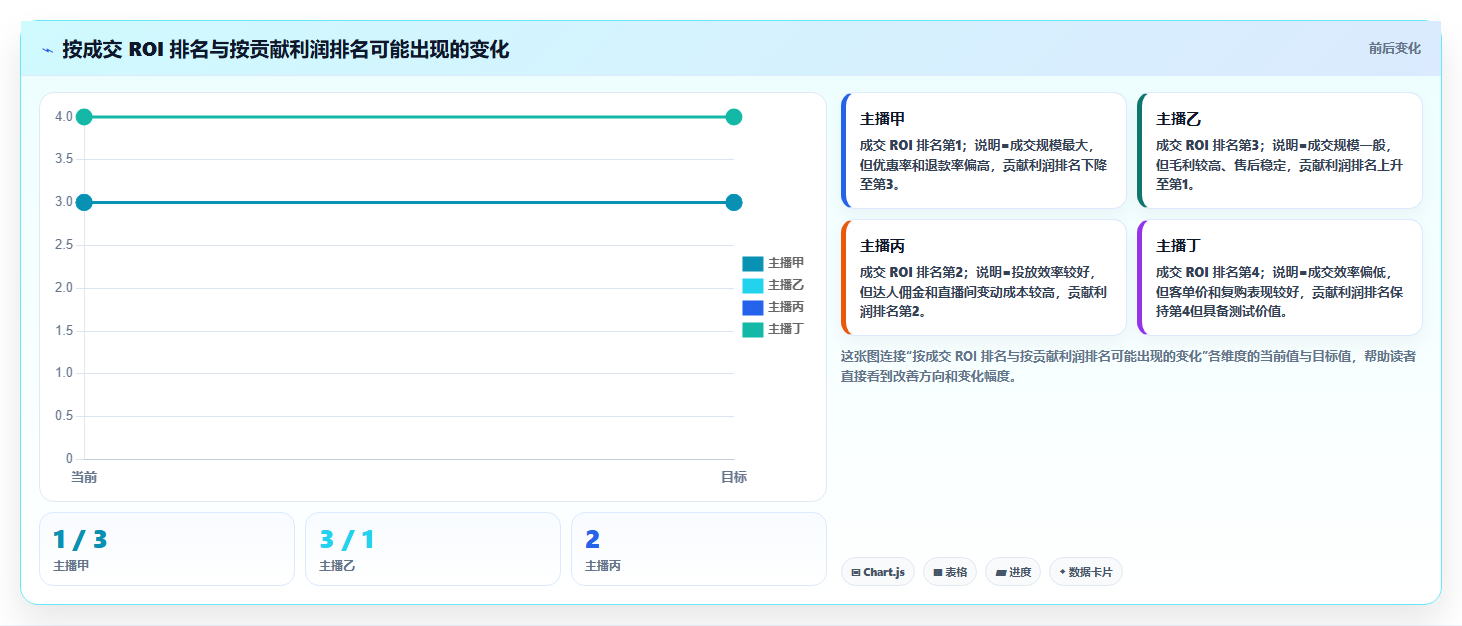Click the chart explanation paragraph starting 这张图连接
This screenshot has width=1462, height=626.
point(1128,366)
